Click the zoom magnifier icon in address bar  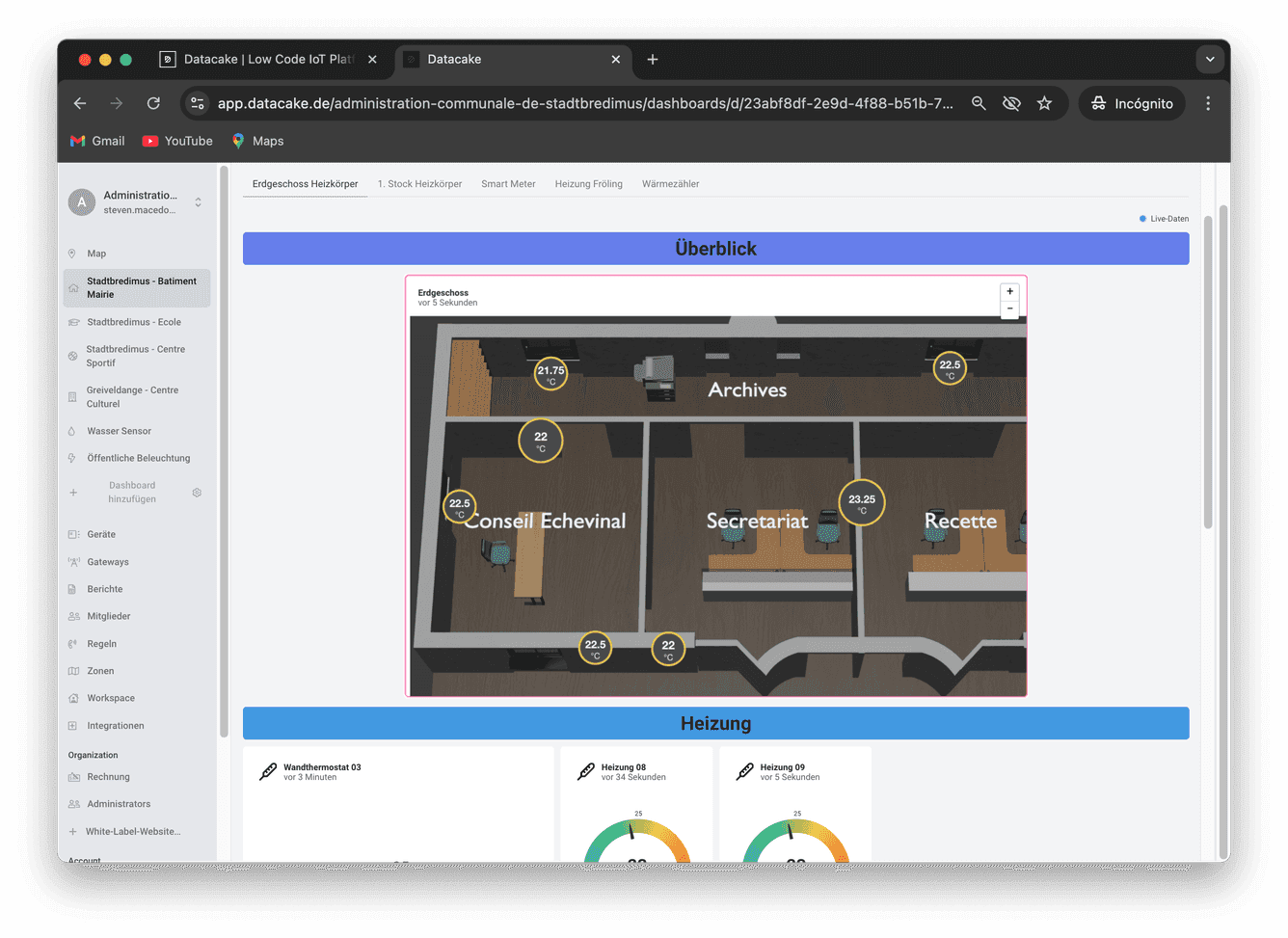coord(979,103)
